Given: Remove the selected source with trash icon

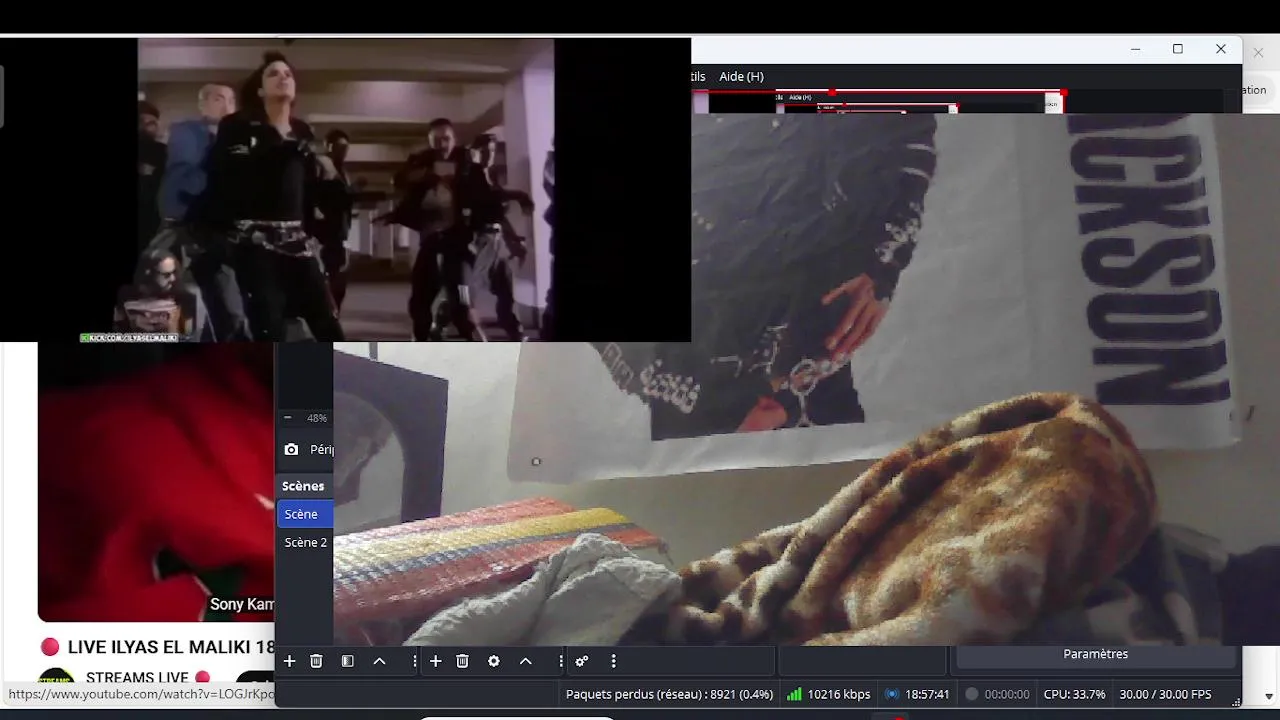Looking at the screenshot, I should tap(462, 661).
